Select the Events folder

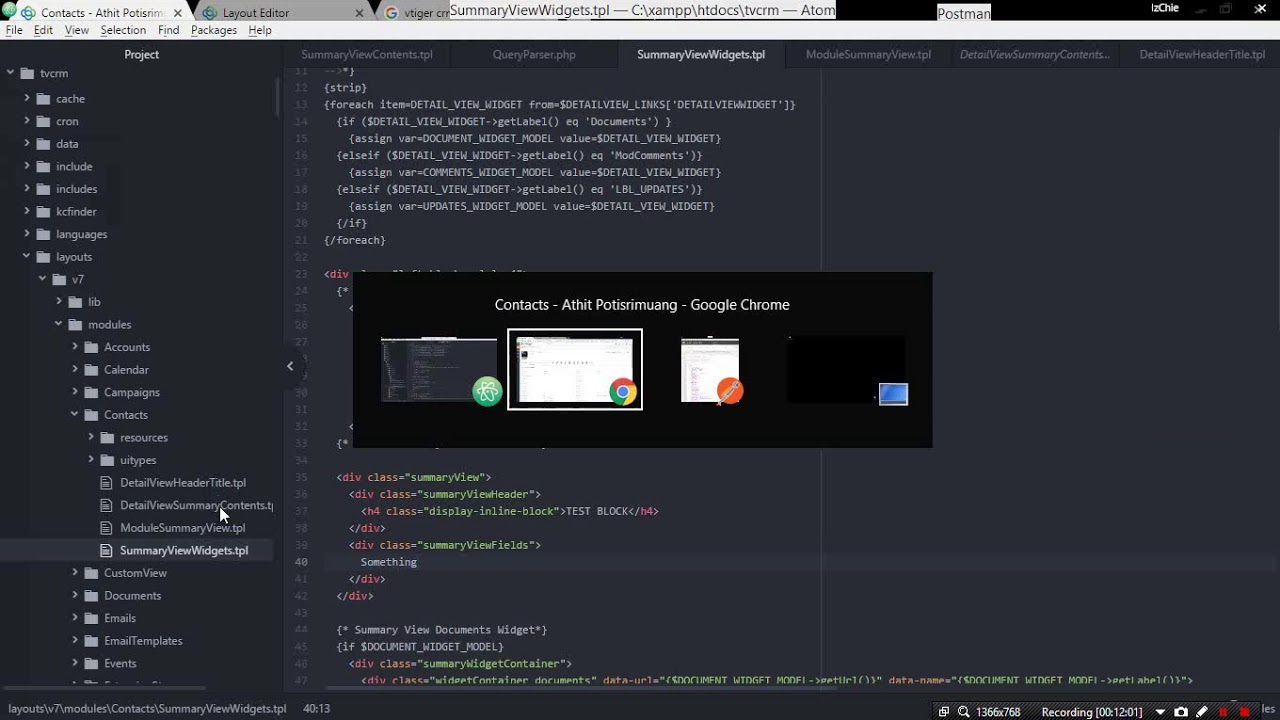120,663
